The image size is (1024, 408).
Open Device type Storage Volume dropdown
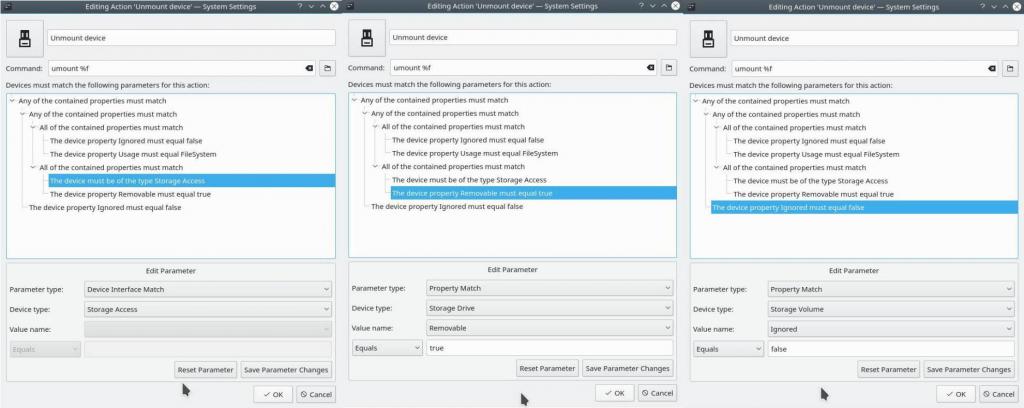(x=891, y=309)
